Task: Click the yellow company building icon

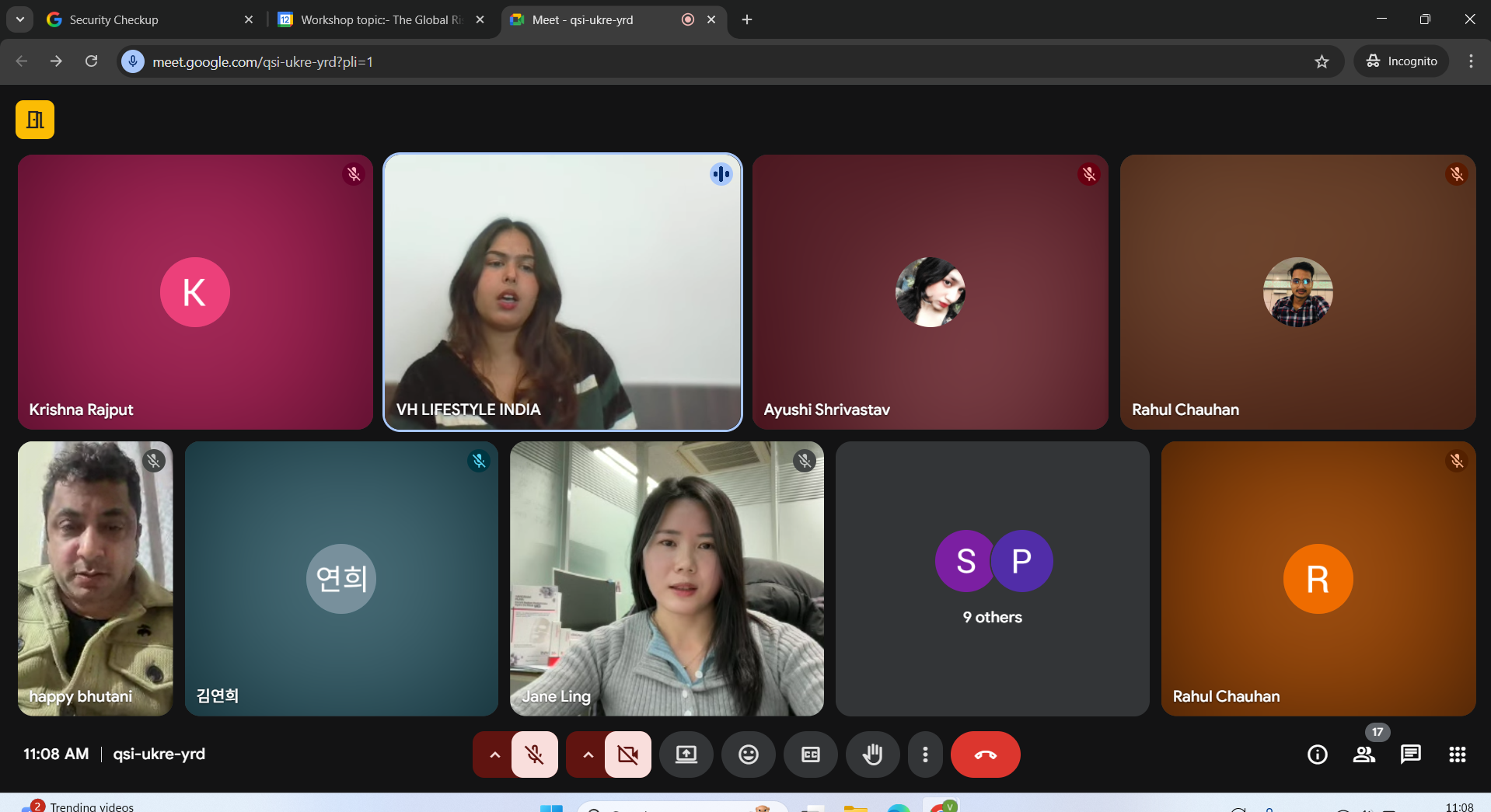Action: point(35,120)
